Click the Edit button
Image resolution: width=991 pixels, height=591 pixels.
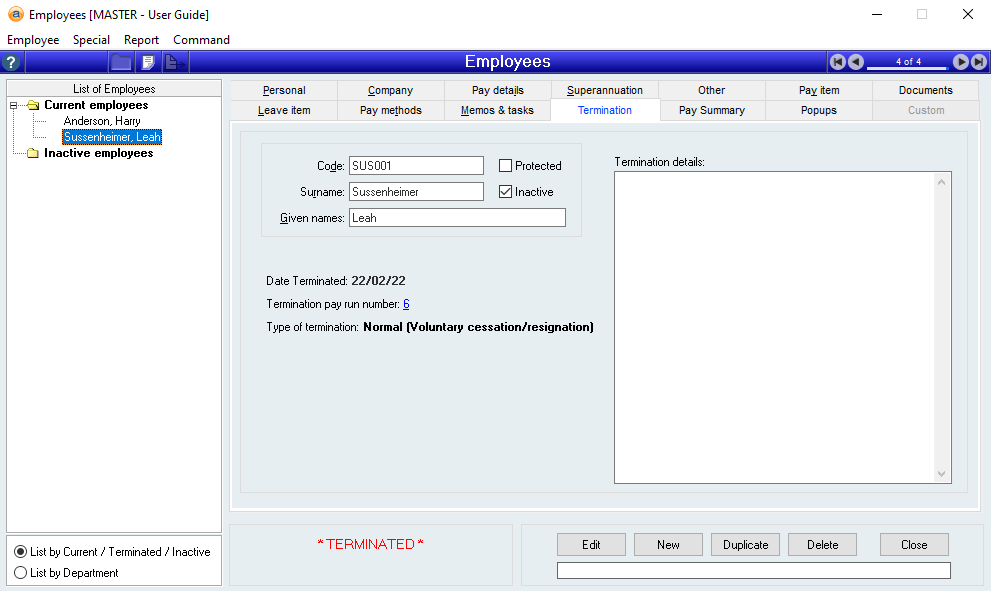(x=591, y=545)
